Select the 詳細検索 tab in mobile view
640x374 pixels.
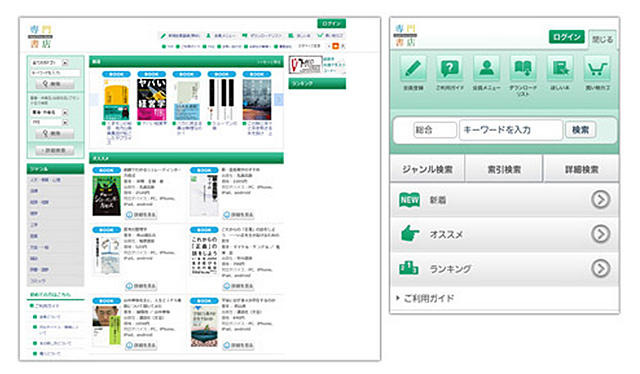point(581,169)
